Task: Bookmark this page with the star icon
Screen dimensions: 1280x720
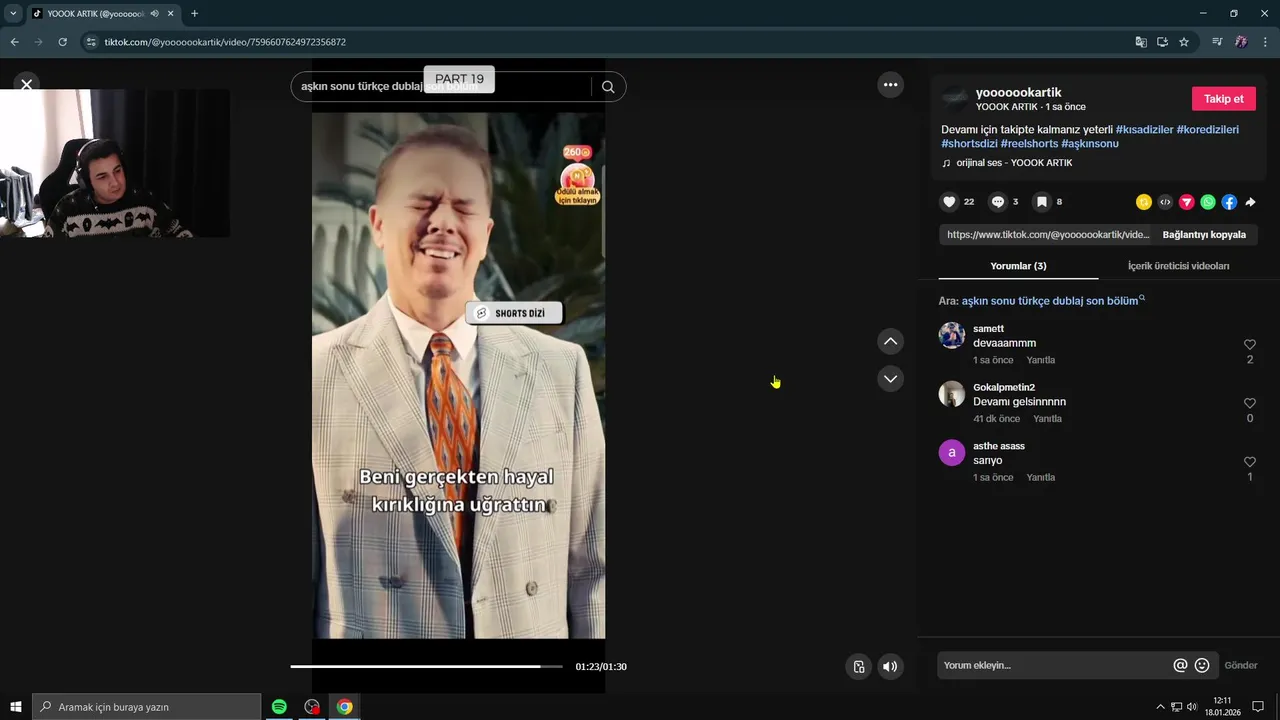Action: click(1184, 42)
